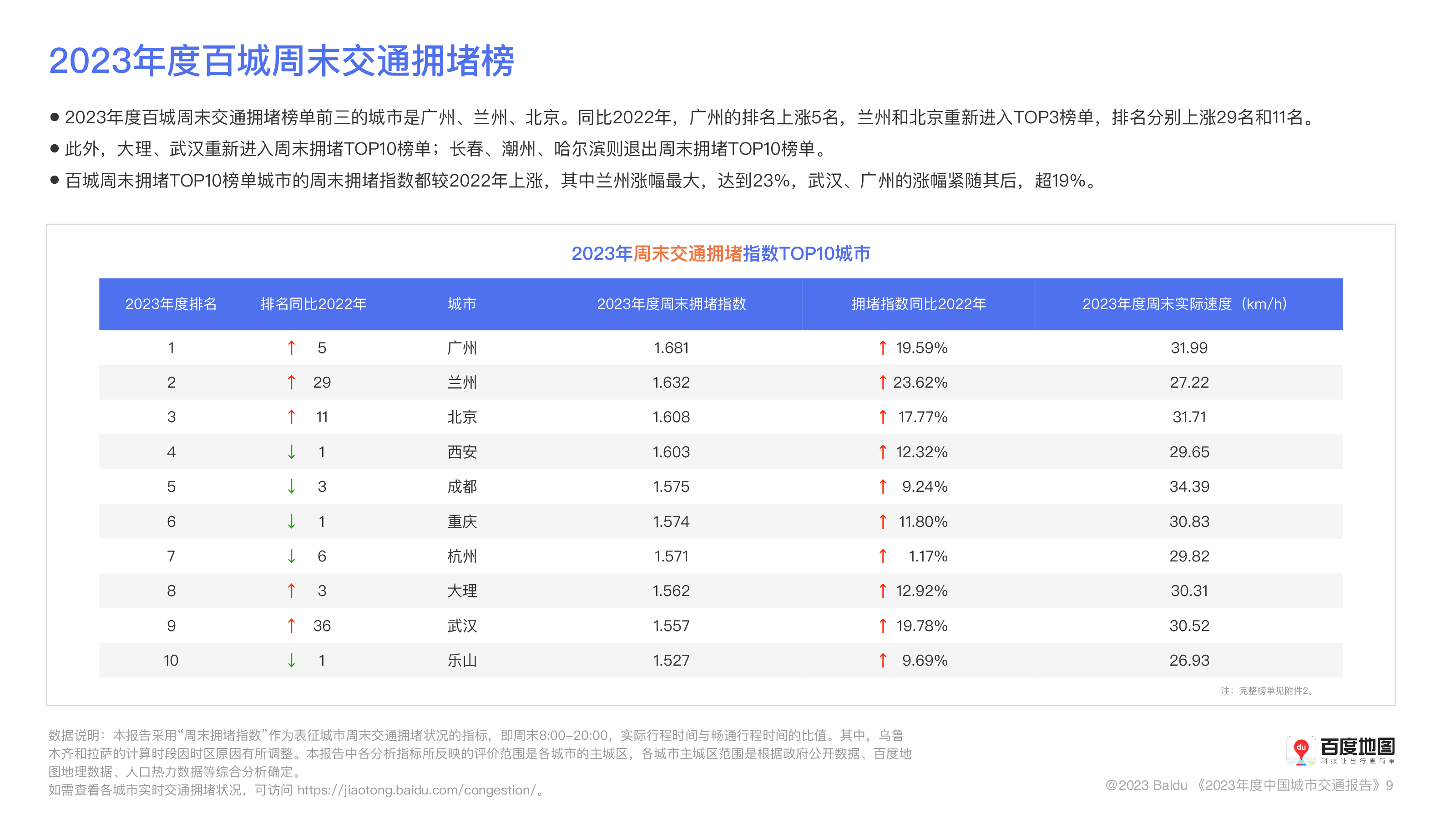Screen dimensions: 1456x819
Task: Open the jiaotong.baidu.com/congestion link
Action: [x=417, y=789]
